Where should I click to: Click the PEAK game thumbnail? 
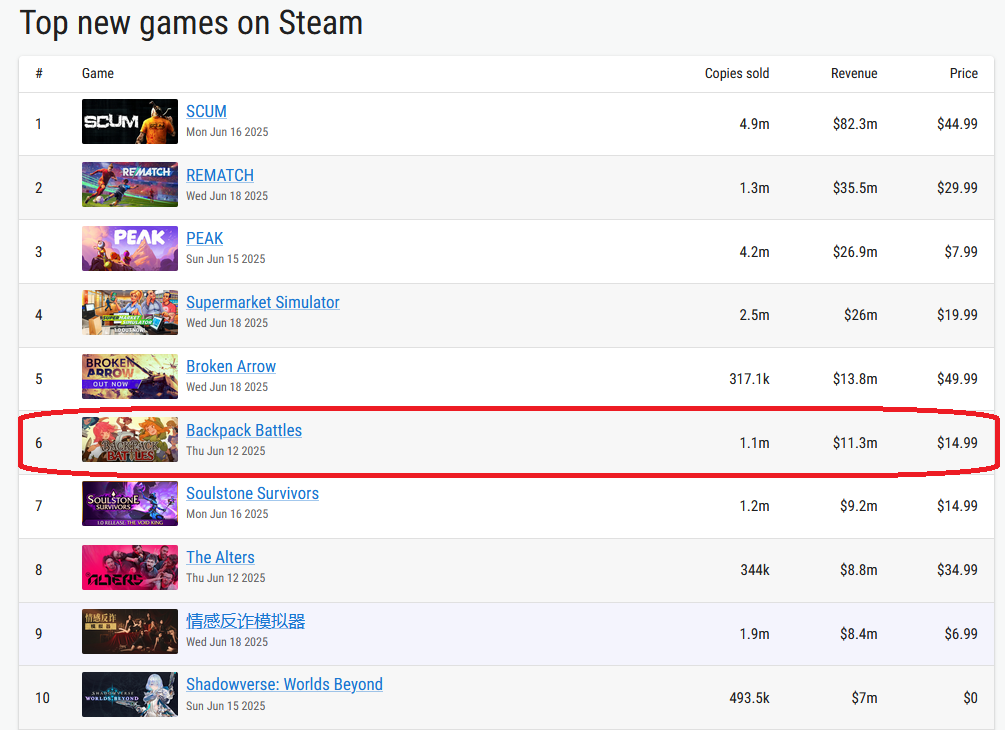coord(130,248)
